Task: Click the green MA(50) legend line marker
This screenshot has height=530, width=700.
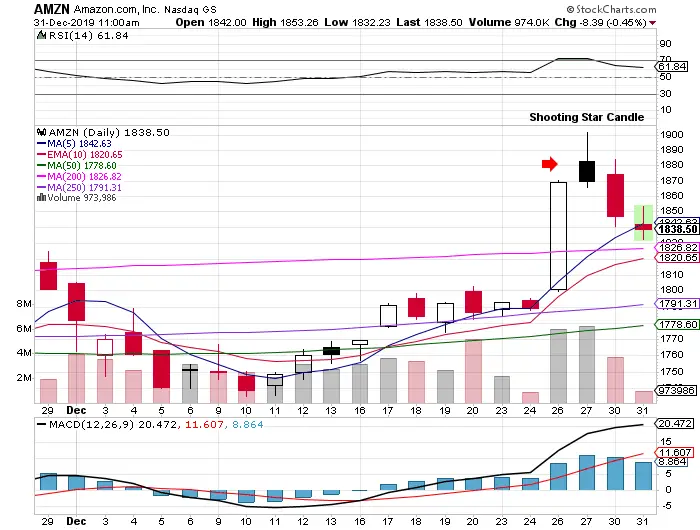Action: (42, 166)
